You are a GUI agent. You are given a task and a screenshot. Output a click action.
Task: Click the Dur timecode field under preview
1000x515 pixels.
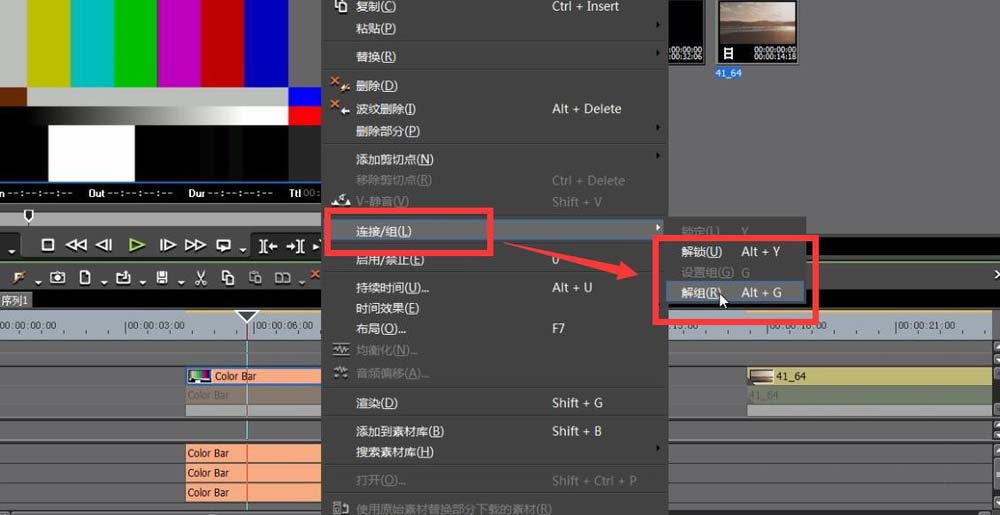click(231, 192)
